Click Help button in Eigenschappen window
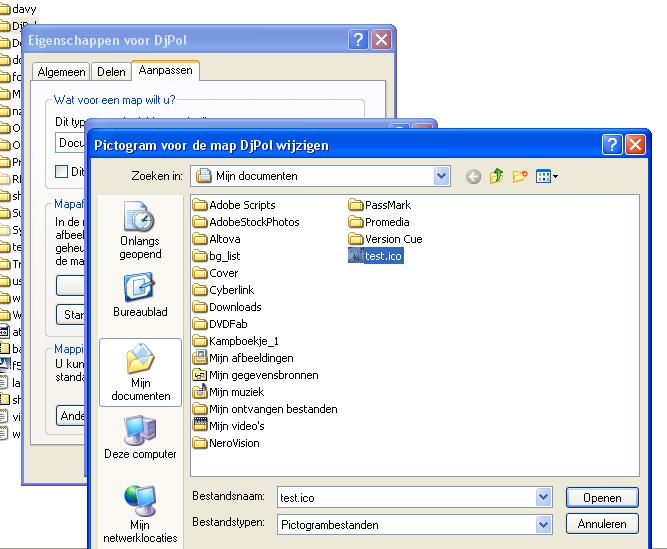Image resolution: width=667 pixels, height=549 pixels. click(358, 40)
